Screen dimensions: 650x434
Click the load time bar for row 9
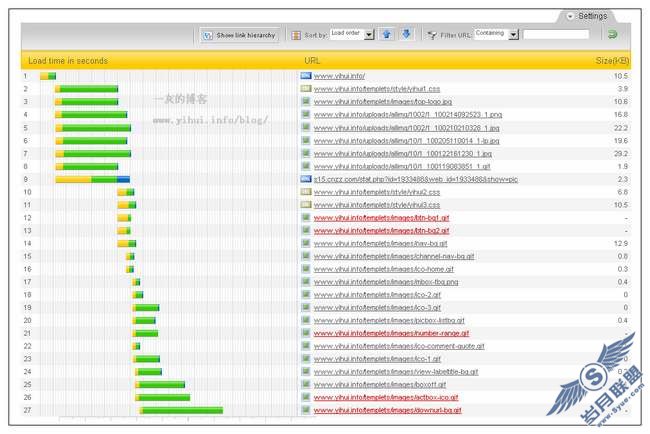[92, 179]
